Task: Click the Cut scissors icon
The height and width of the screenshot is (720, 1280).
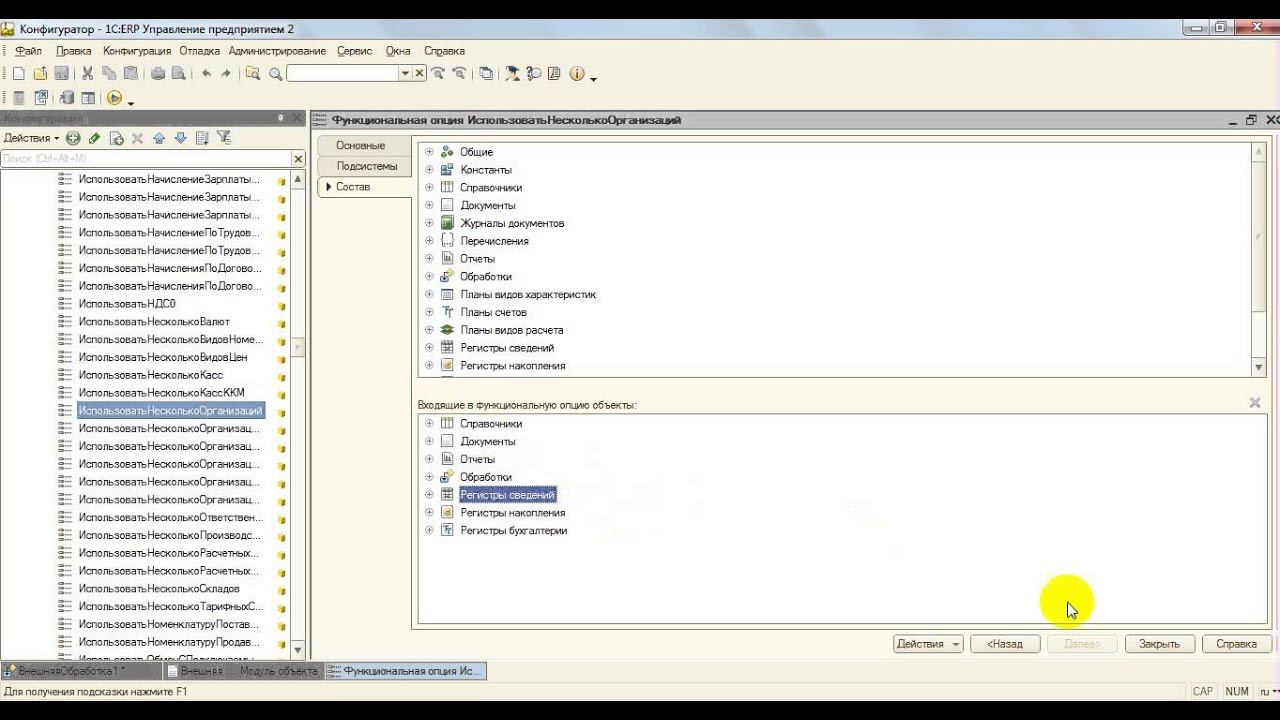Action: [88, 73]
